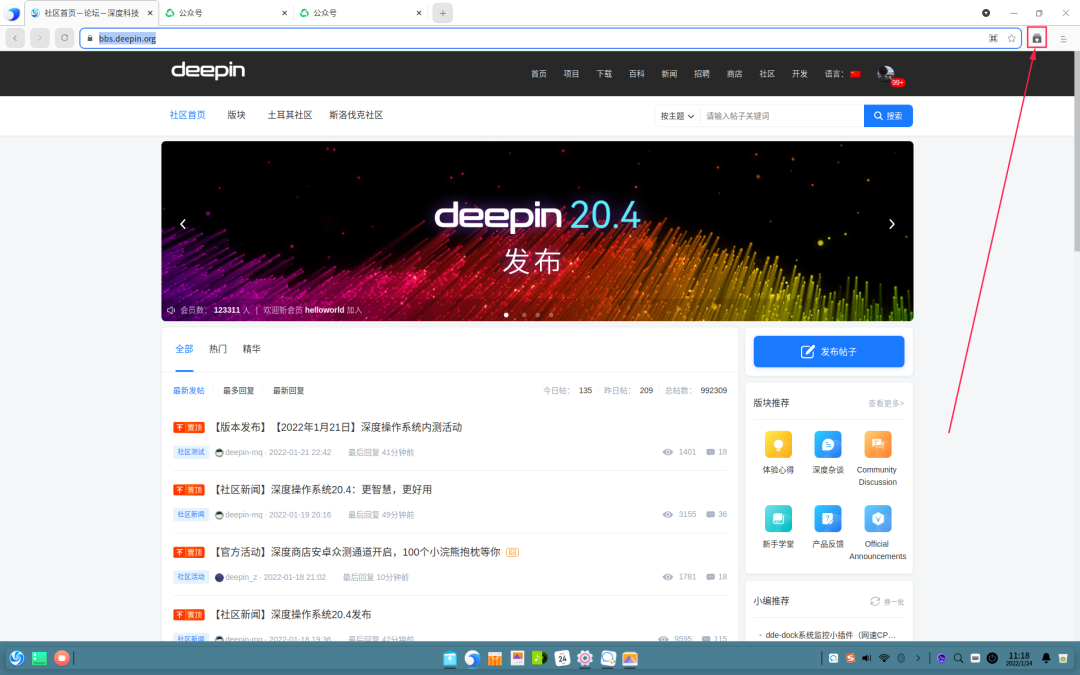Open the 深度杂谈 forum section icon
1080x675 pixels.
pyautogui.click(x=828, y=445)
